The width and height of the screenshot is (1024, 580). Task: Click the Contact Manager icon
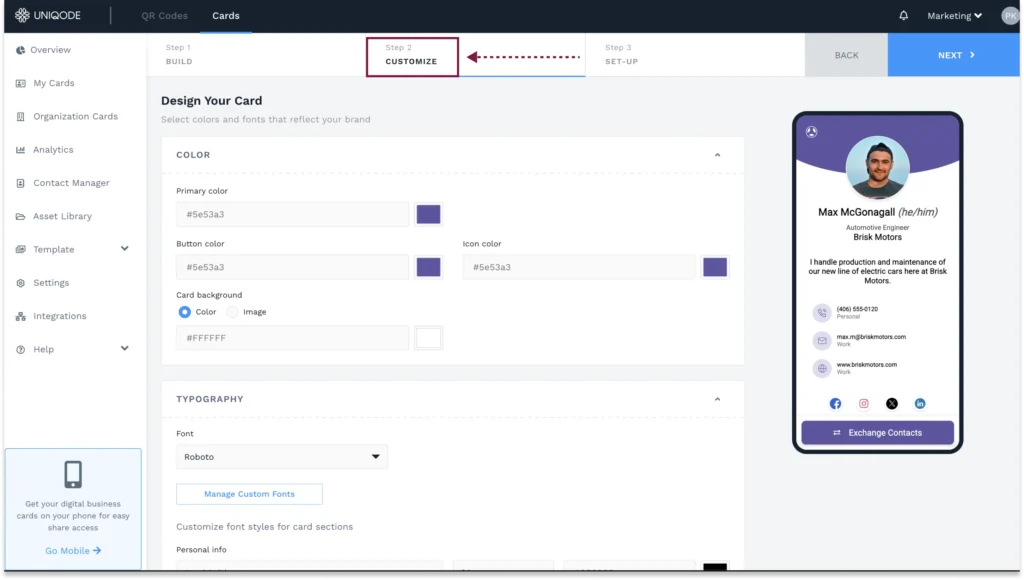20,184
